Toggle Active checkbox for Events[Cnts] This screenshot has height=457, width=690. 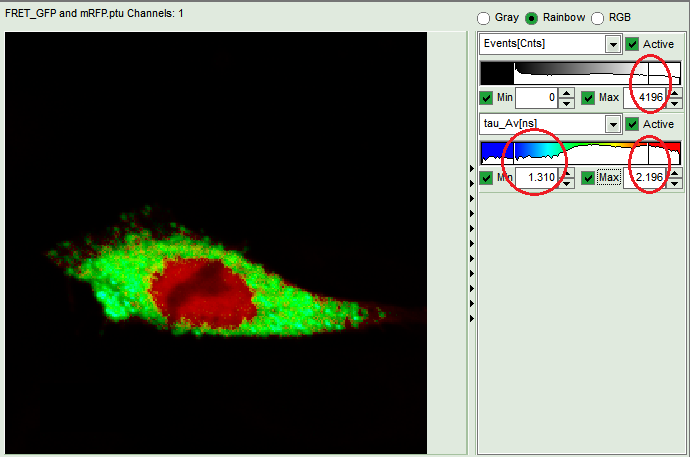tap(632, 44)
